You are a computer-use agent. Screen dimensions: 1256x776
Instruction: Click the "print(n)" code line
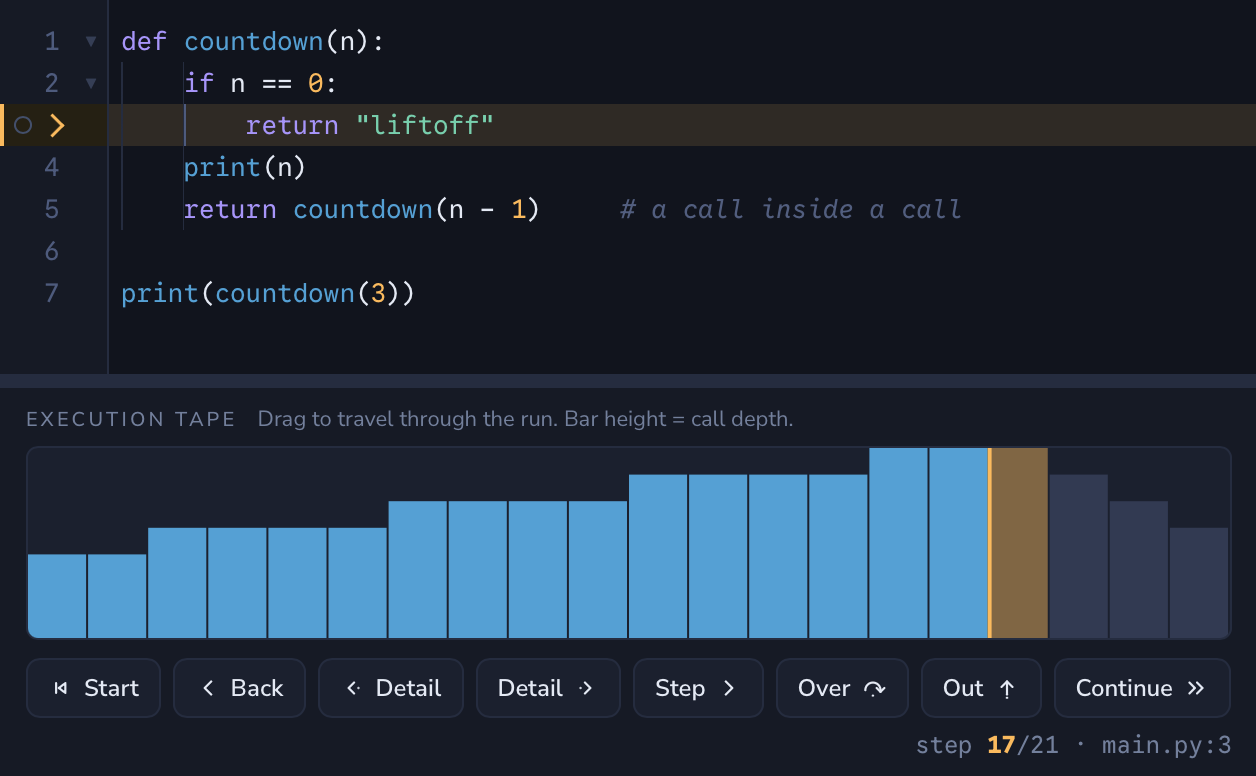(245, 167)
